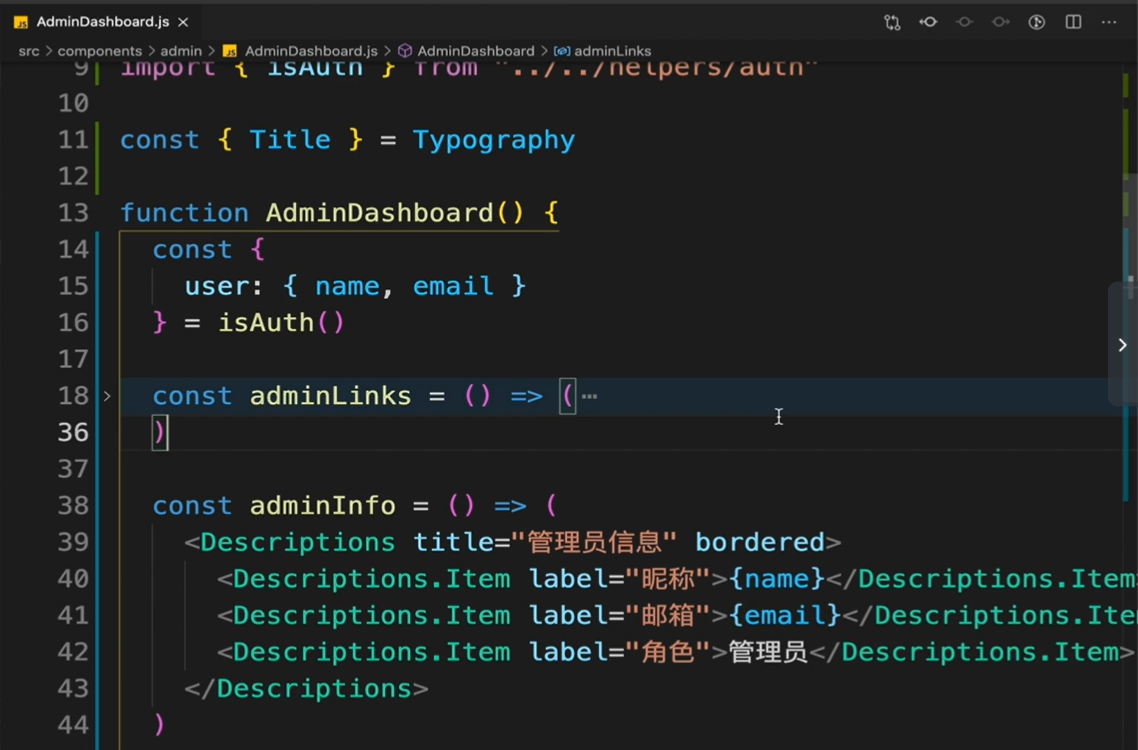This screenshot has width=1138, height=750.
Task: Select line number 36 in gutter
Action: [73, 433]
